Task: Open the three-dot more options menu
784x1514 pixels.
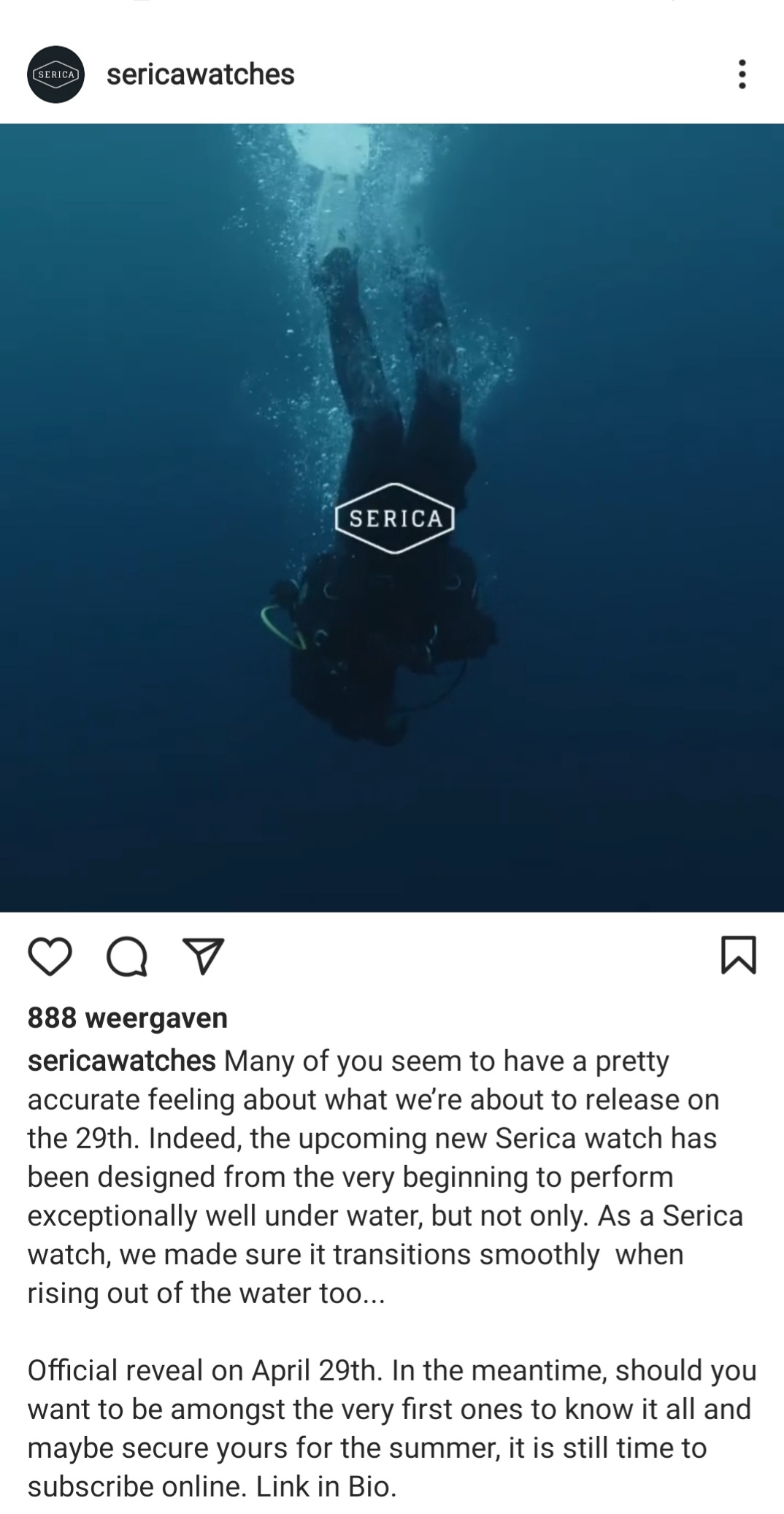Action: point(742,74)
